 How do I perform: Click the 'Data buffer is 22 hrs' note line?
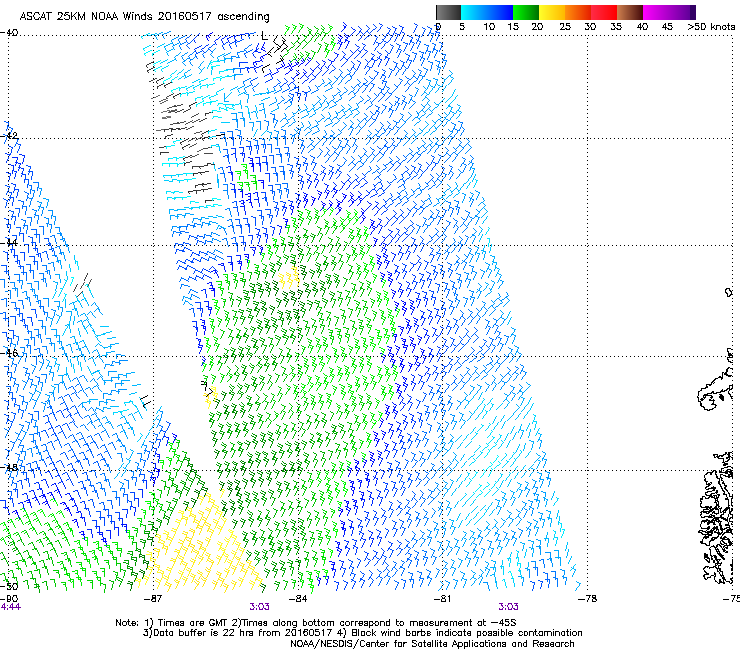[x=362, y=633]
